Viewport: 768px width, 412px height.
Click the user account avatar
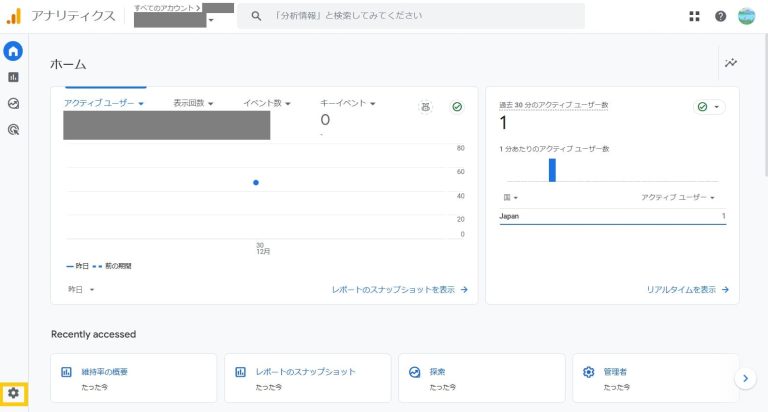(x=747, y=16)
